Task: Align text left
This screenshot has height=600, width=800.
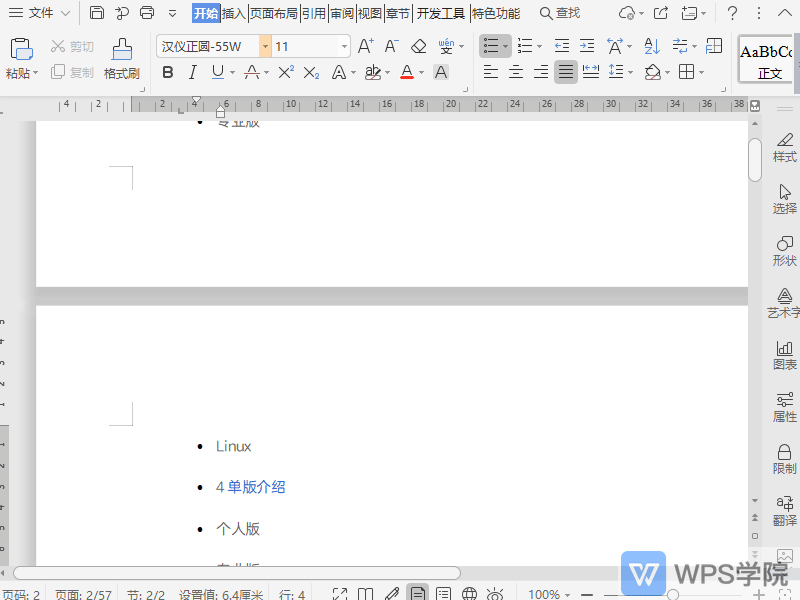Action: (491, 72)
